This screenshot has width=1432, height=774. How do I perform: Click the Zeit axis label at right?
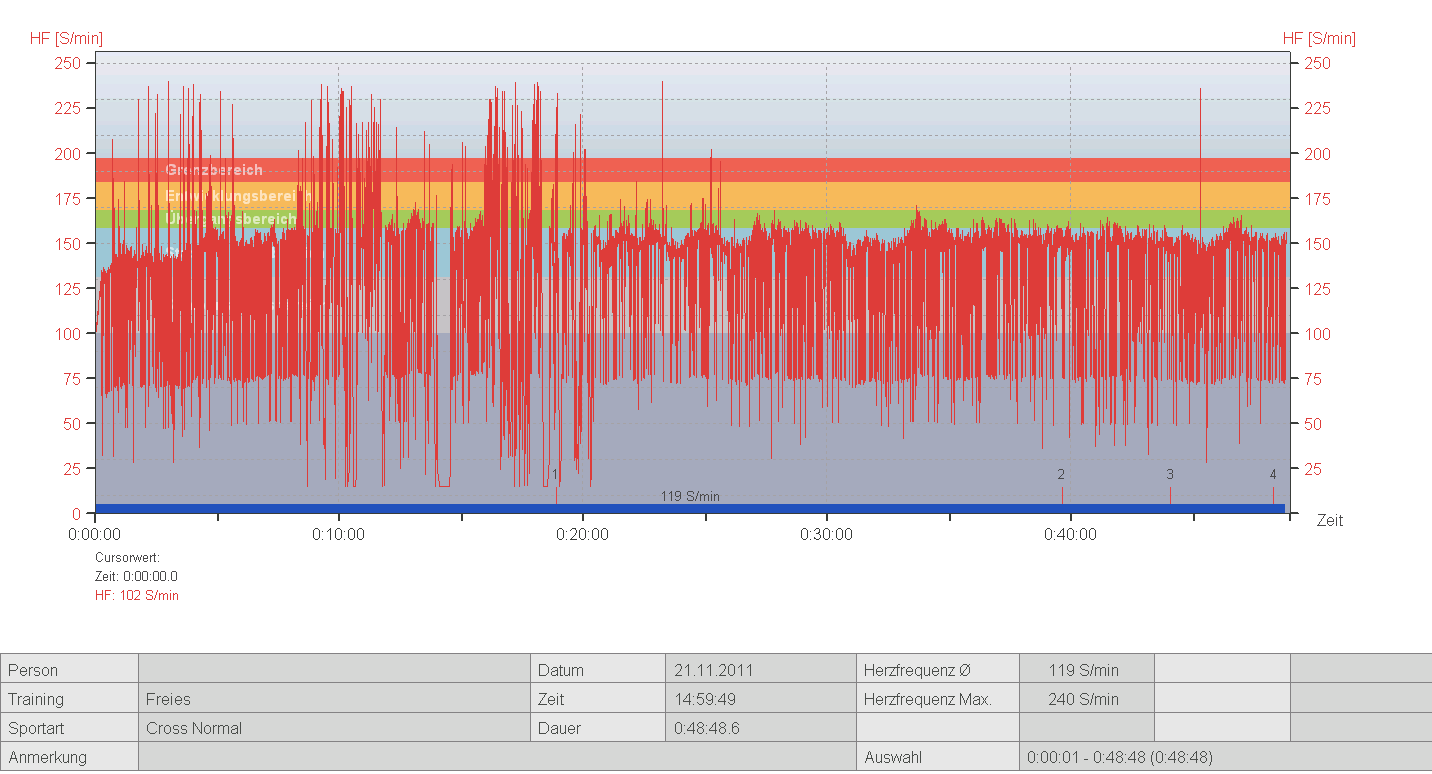pos(1329,521)
